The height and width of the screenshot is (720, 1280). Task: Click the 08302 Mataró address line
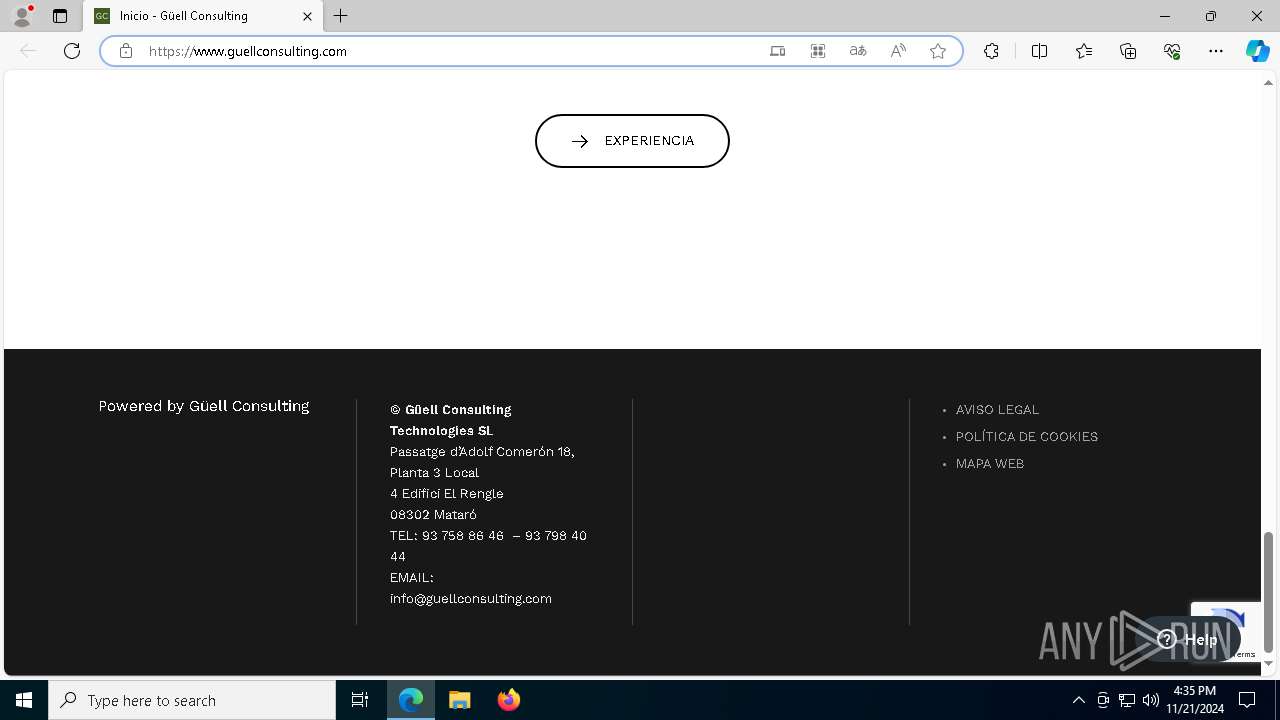433,515
